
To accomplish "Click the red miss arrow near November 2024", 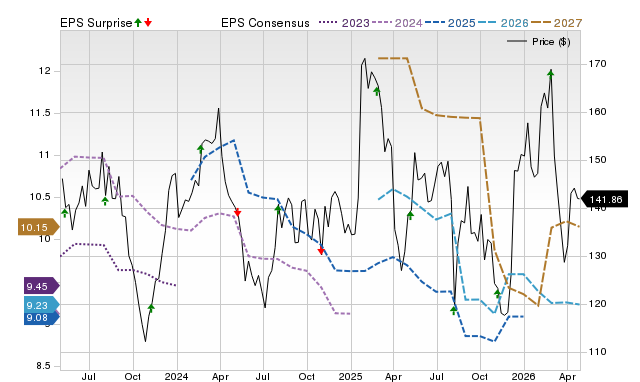I will [x=321, y=250].
